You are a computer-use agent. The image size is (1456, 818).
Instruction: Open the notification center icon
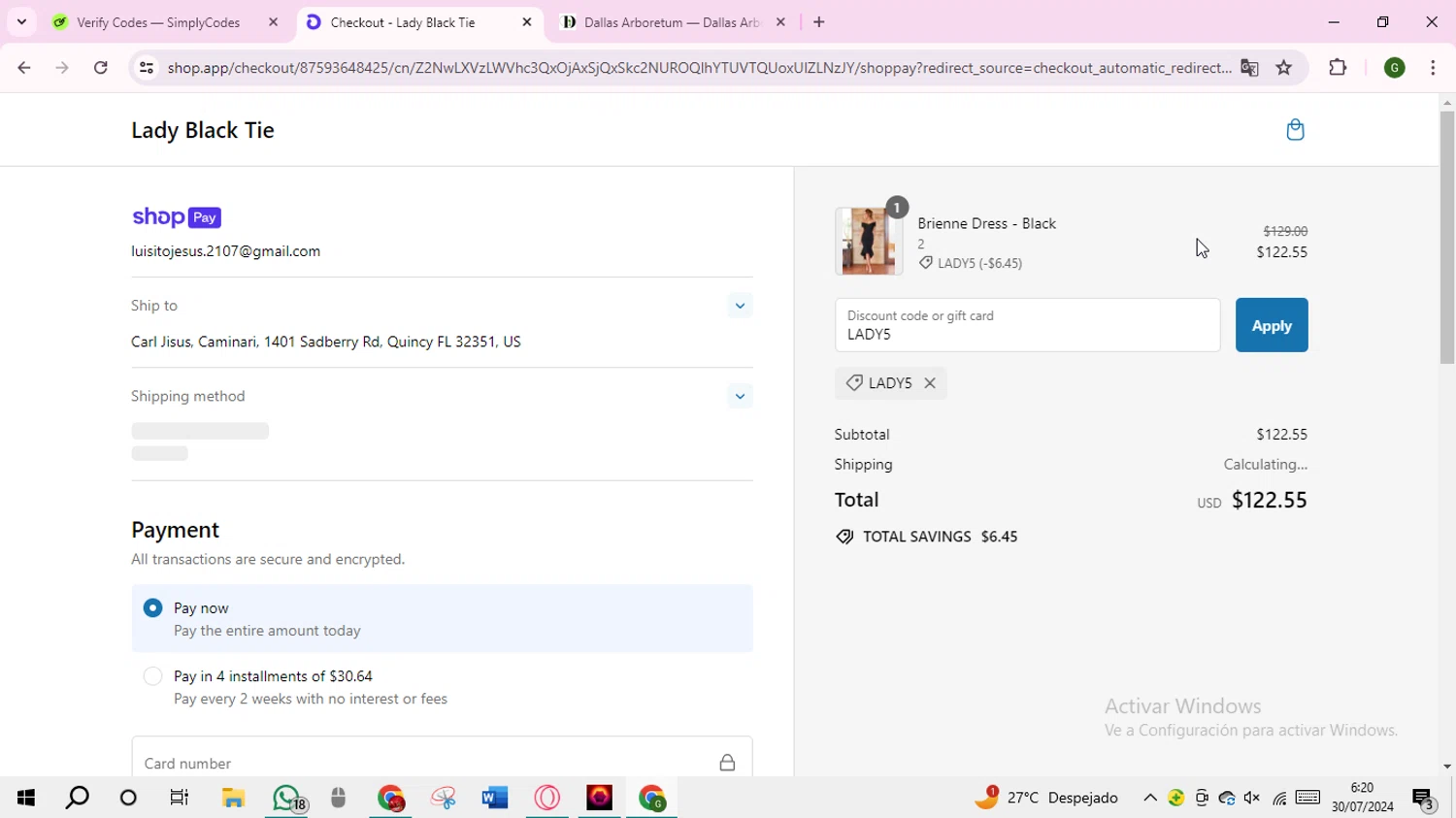(1423, 798)
